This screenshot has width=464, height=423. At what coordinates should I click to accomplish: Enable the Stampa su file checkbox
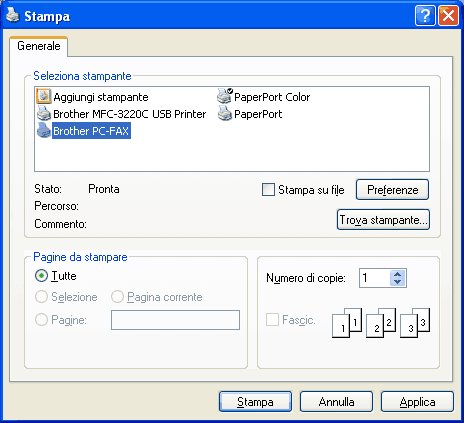pyautogui.click(x=268, y=190)
